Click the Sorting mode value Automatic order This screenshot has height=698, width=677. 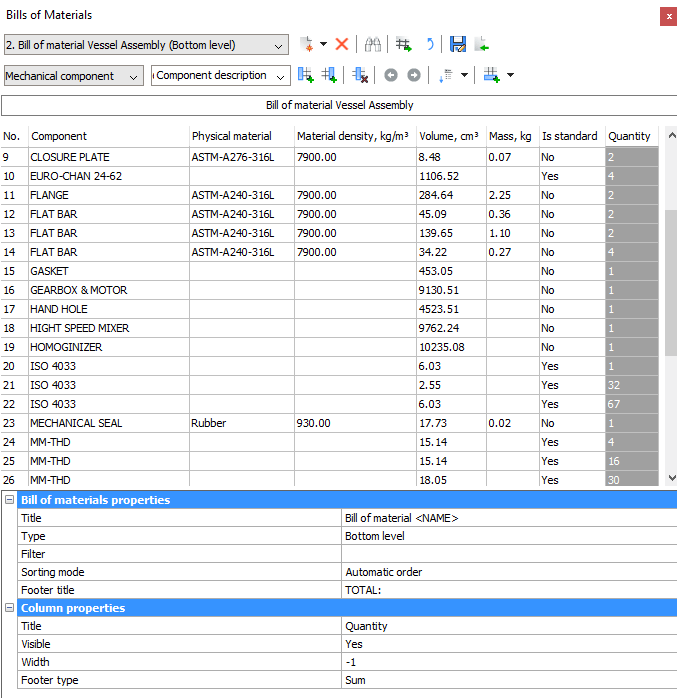(x=509, y=572)
